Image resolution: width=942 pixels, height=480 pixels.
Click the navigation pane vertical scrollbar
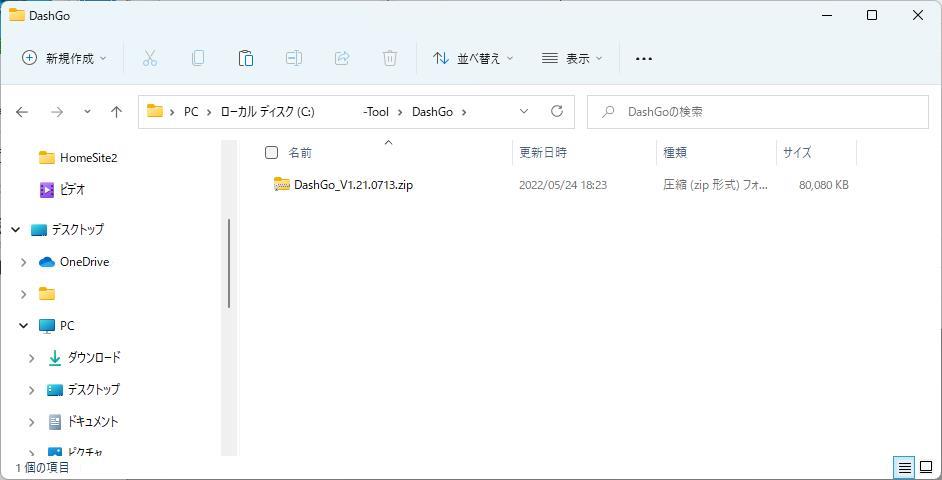coord(229,264)
